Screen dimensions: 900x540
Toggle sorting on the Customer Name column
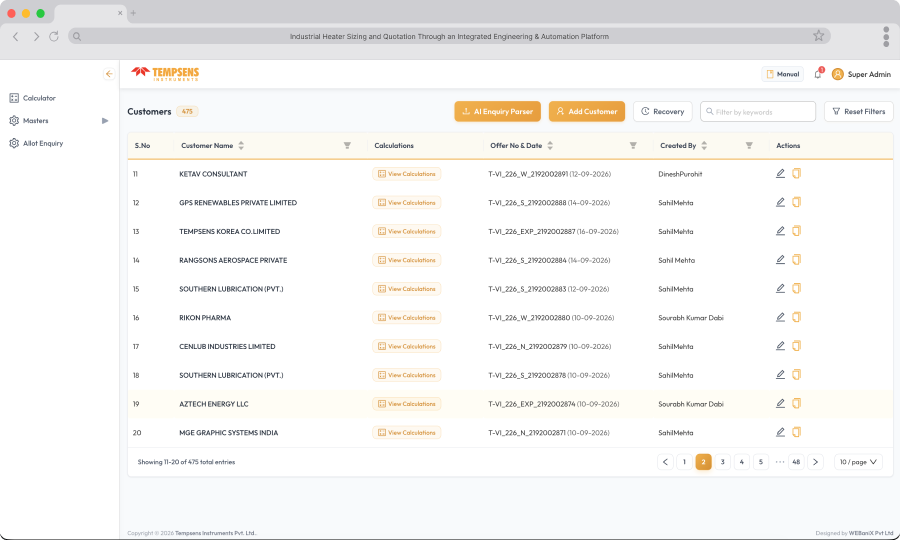(241, 146)
